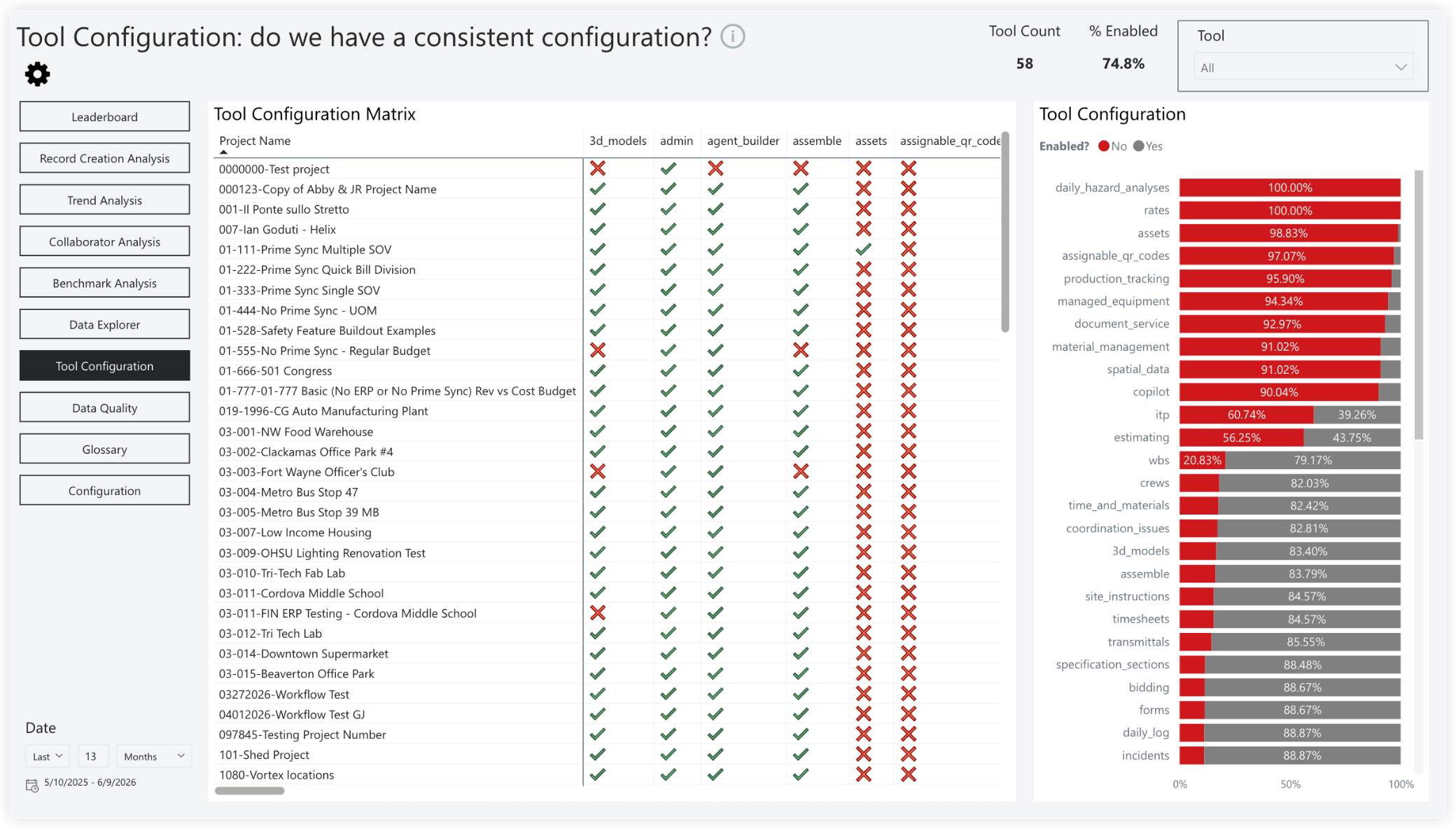Click the calendar icon beside the date range
The width and height of the screenshot is (1456, 829).
(32, 785)
